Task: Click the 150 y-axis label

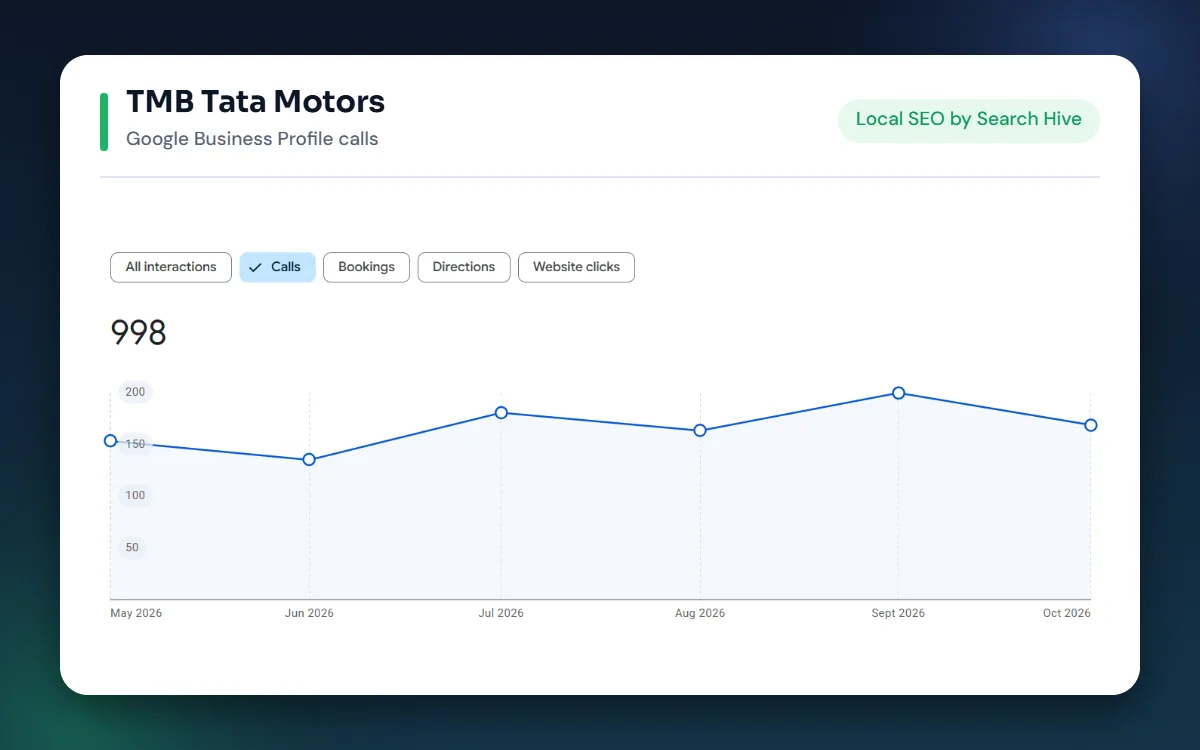Action: 135,444
